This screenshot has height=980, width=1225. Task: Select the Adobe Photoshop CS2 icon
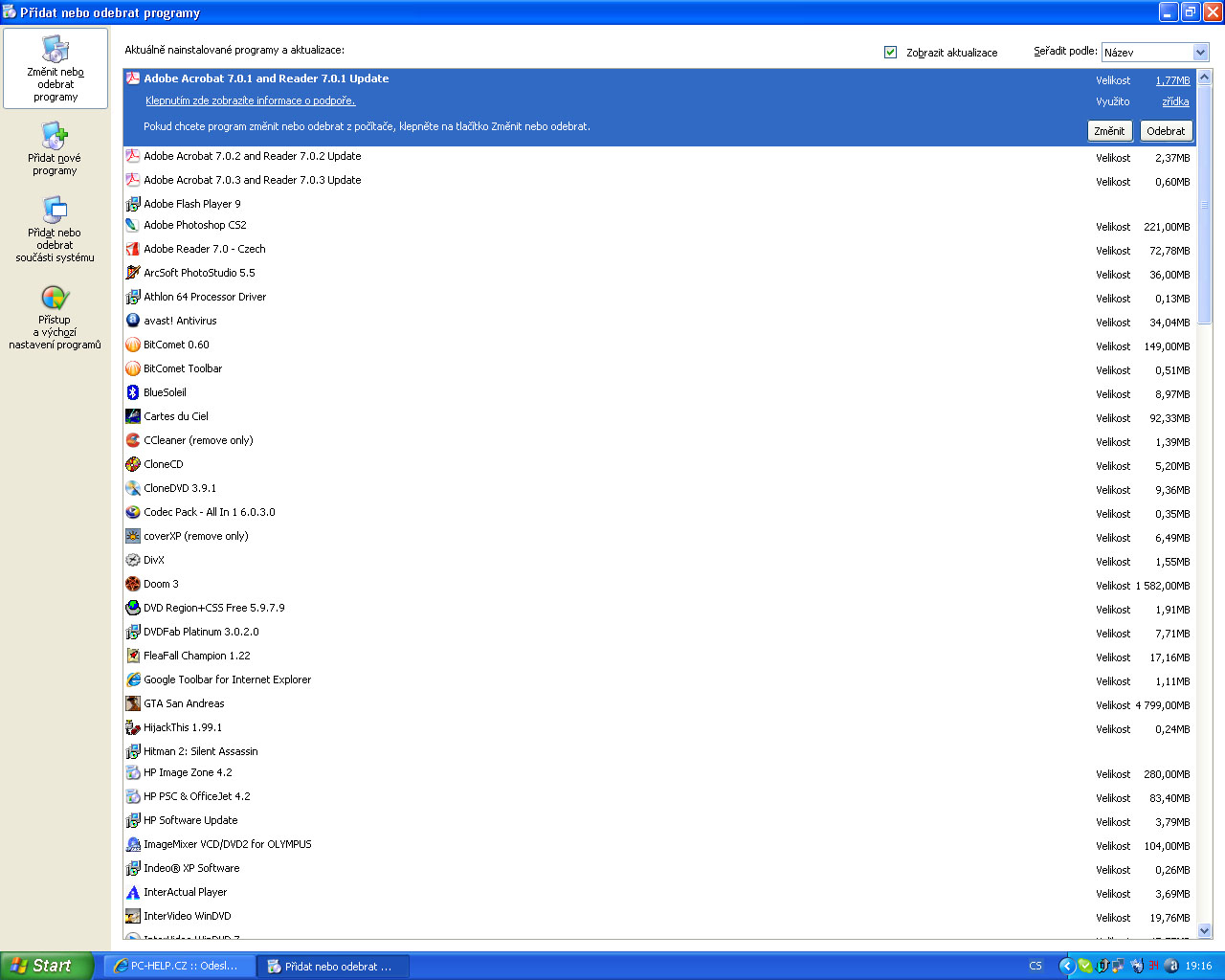(133, 225)
